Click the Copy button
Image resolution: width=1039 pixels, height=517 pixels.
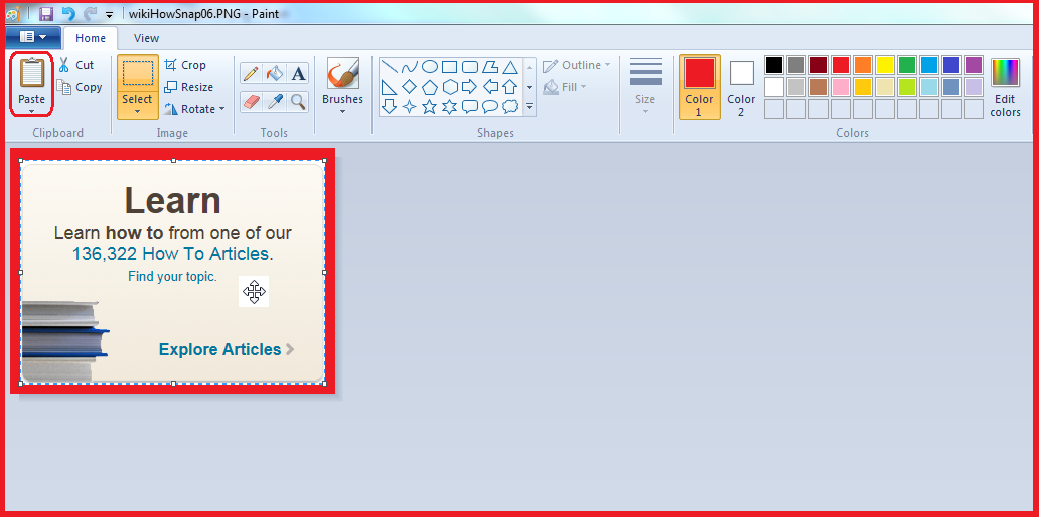(x=79, y=87)
